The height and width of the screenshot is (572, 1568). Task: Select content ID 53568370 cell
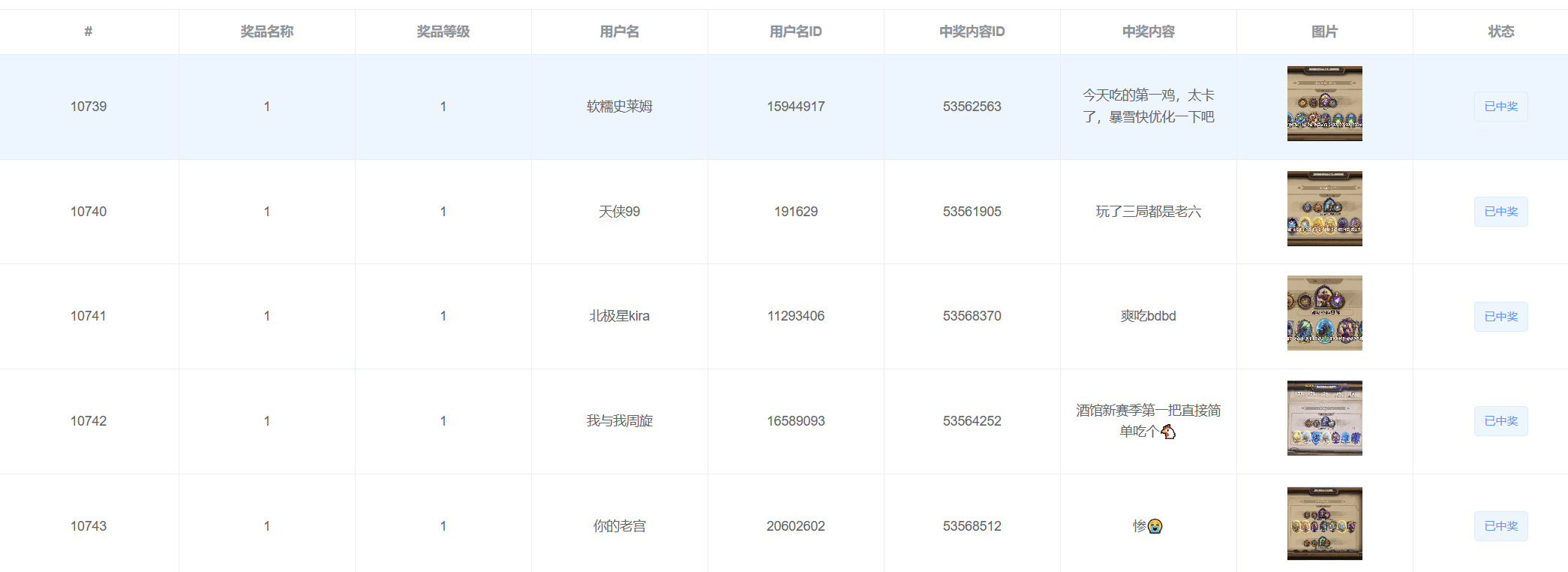click(x=972, y=316)
